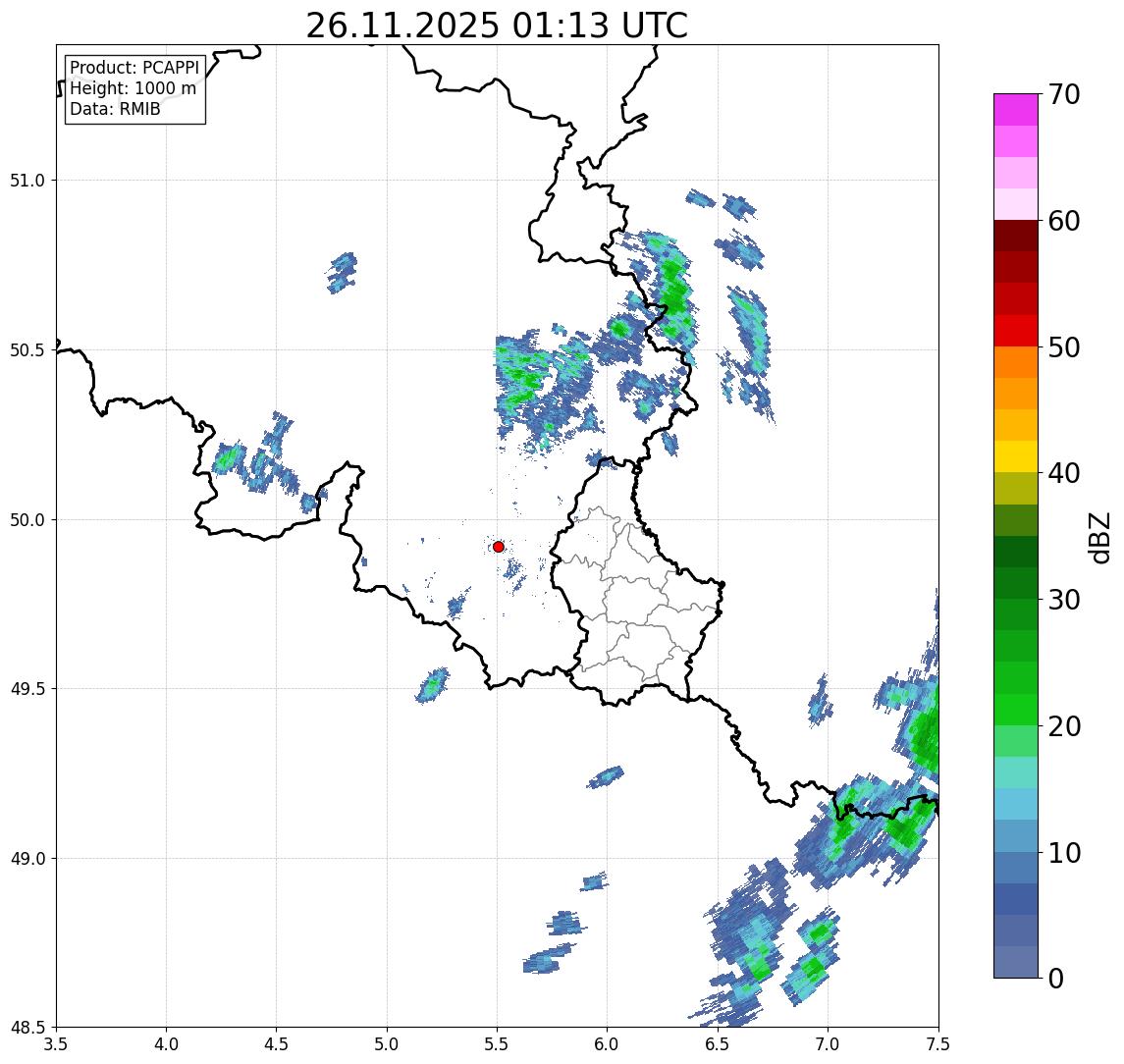The image size is (1124, 1064).
Task: Click the longitude tick label 6.5
Action: [x=718, y=1044]
